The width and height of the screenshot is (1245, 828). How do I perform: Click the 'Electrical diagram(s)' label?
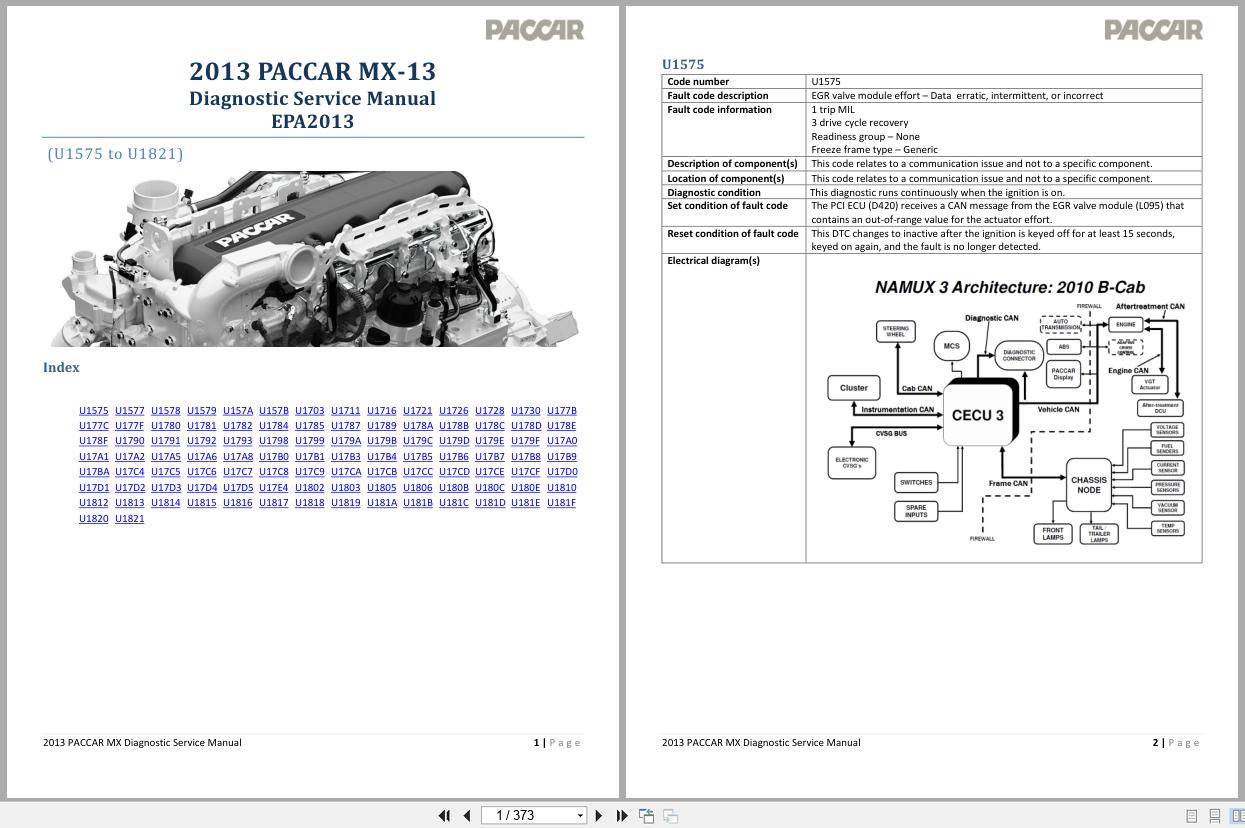(x=714, y=260)
